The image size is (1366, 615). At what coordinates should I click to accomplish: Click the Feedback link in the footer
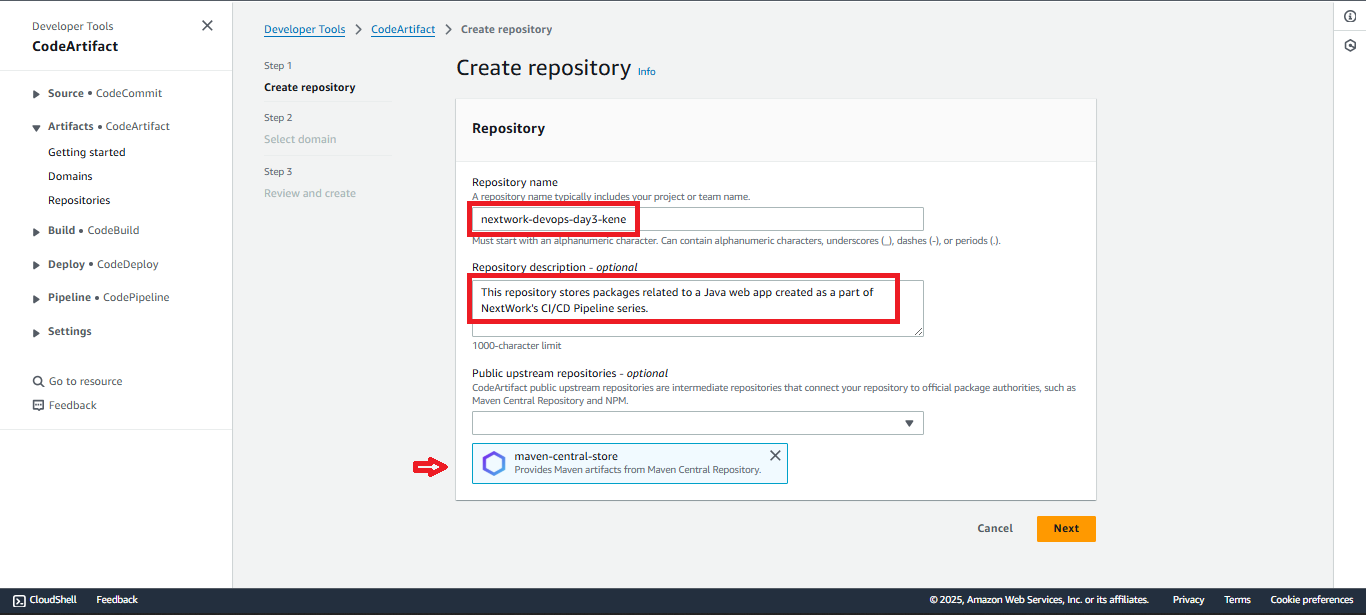117,600
